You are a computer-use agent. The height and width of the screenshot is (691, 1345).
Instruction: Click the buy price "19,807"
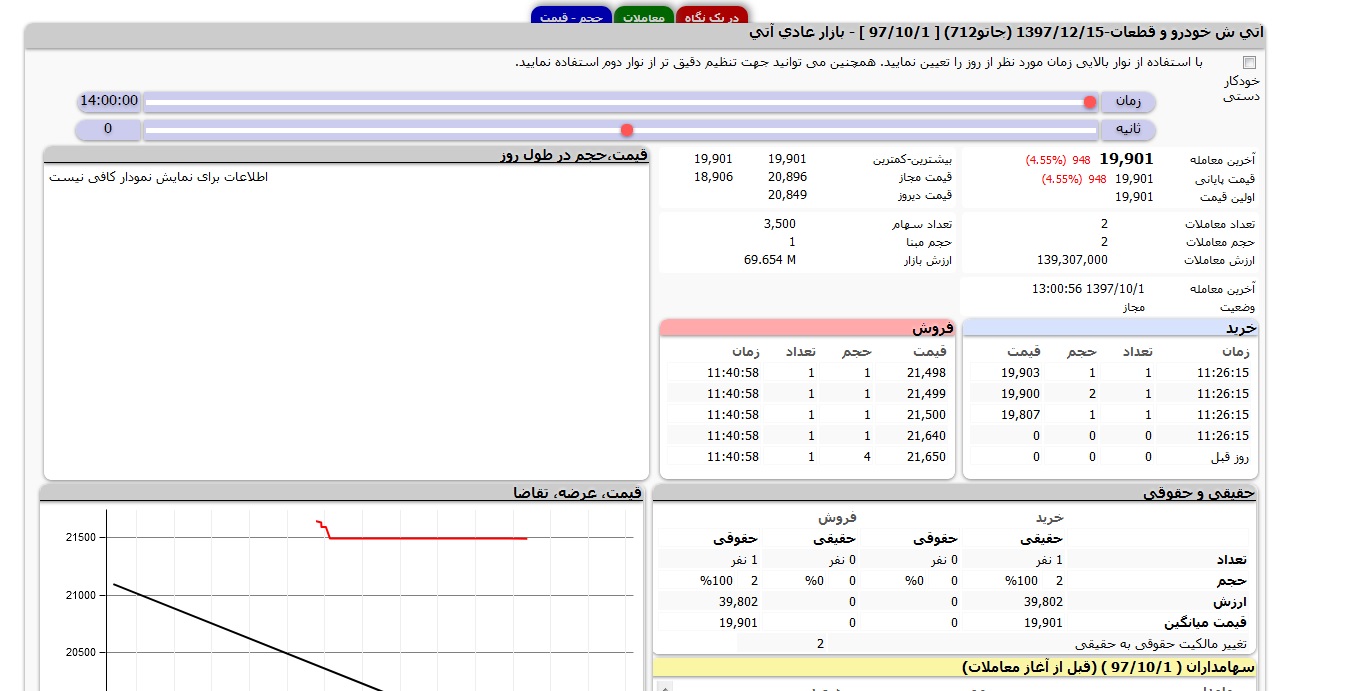tap(1020, 415)
